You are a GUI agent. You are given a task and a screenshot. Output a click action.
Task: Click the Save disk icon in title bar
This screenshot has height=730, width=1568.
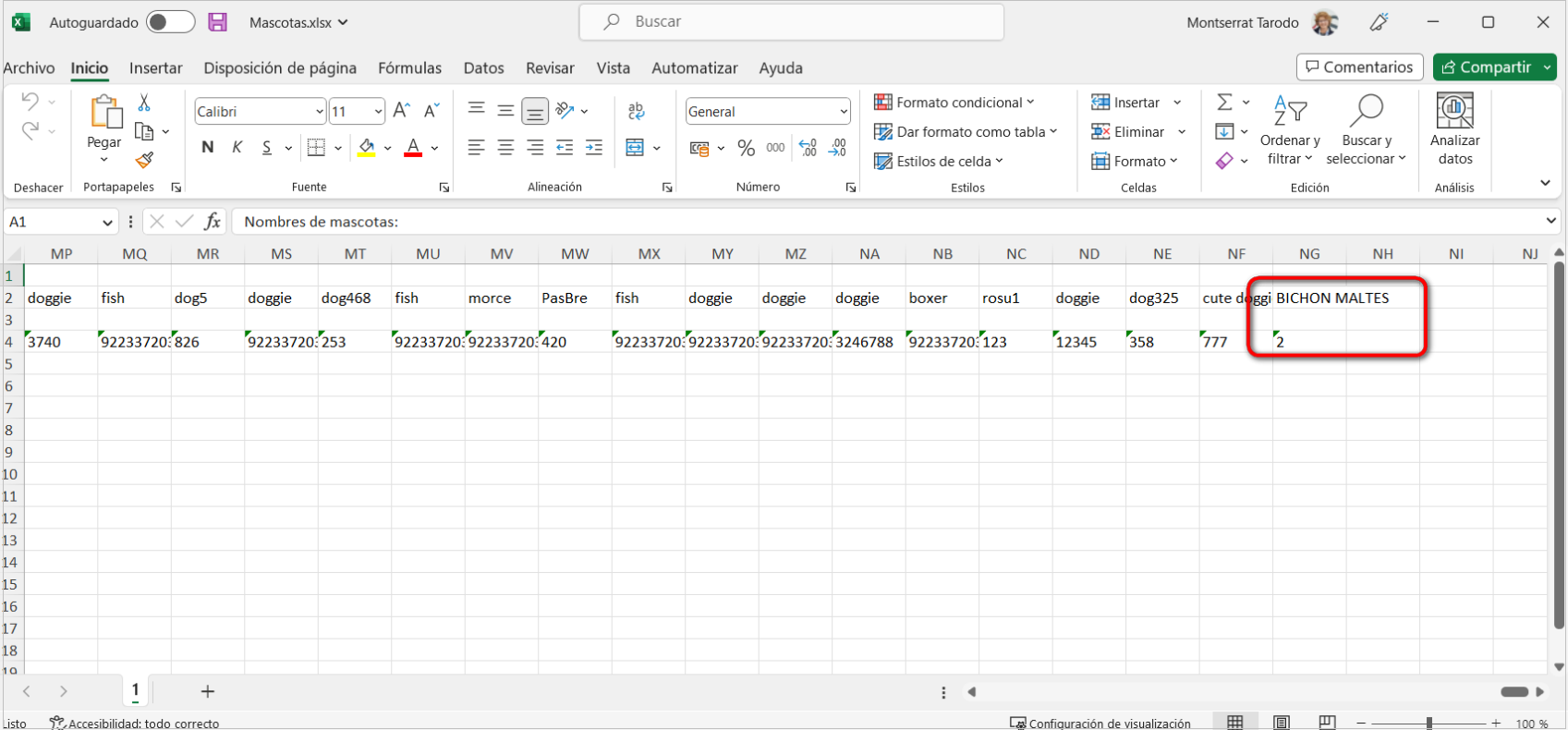(218, 22)
